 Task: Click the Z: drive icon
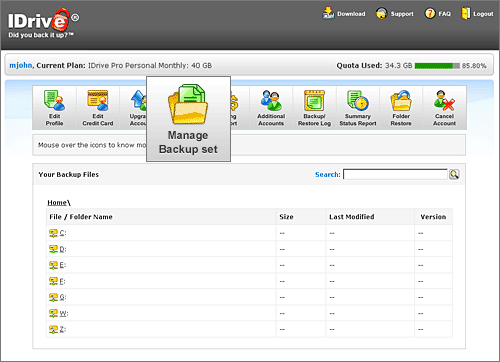[53, 329]
